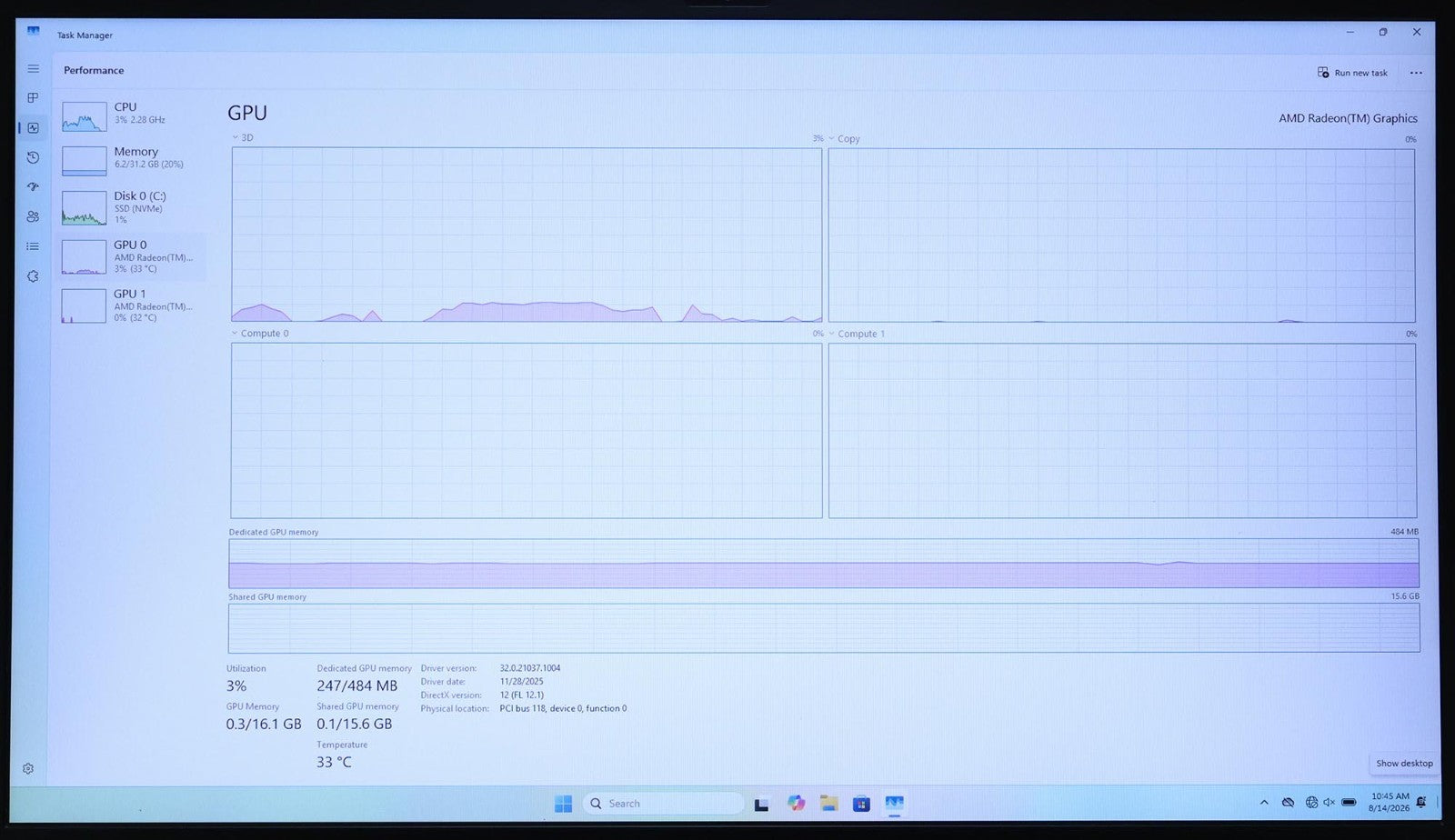Image resolution: width=1455 pixels, height=840 pixels.
Task: Open the clock and date flyout
Action: [1389, 802]
